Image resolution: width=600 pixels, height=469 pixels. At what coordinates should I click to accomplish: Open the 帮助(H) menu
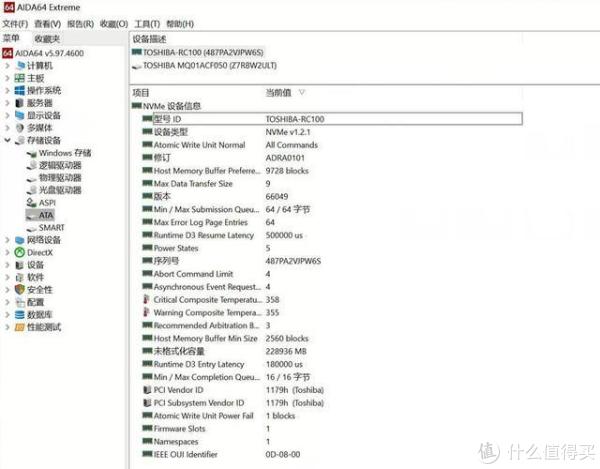180,24
